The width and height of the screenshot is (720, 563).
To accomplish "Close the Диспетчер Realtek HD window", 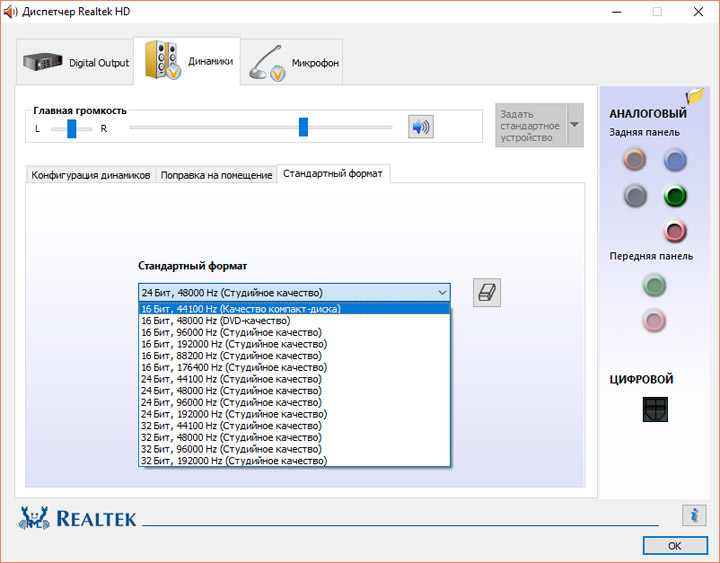I will coord(698,12).
